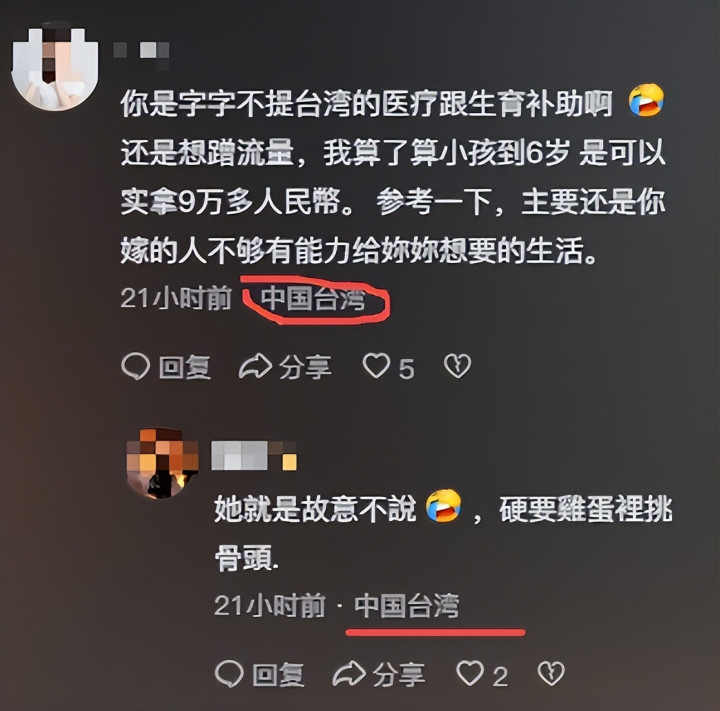Select the top comment text about 台湾 补助
Screen dimensions: 720x711
393,177
